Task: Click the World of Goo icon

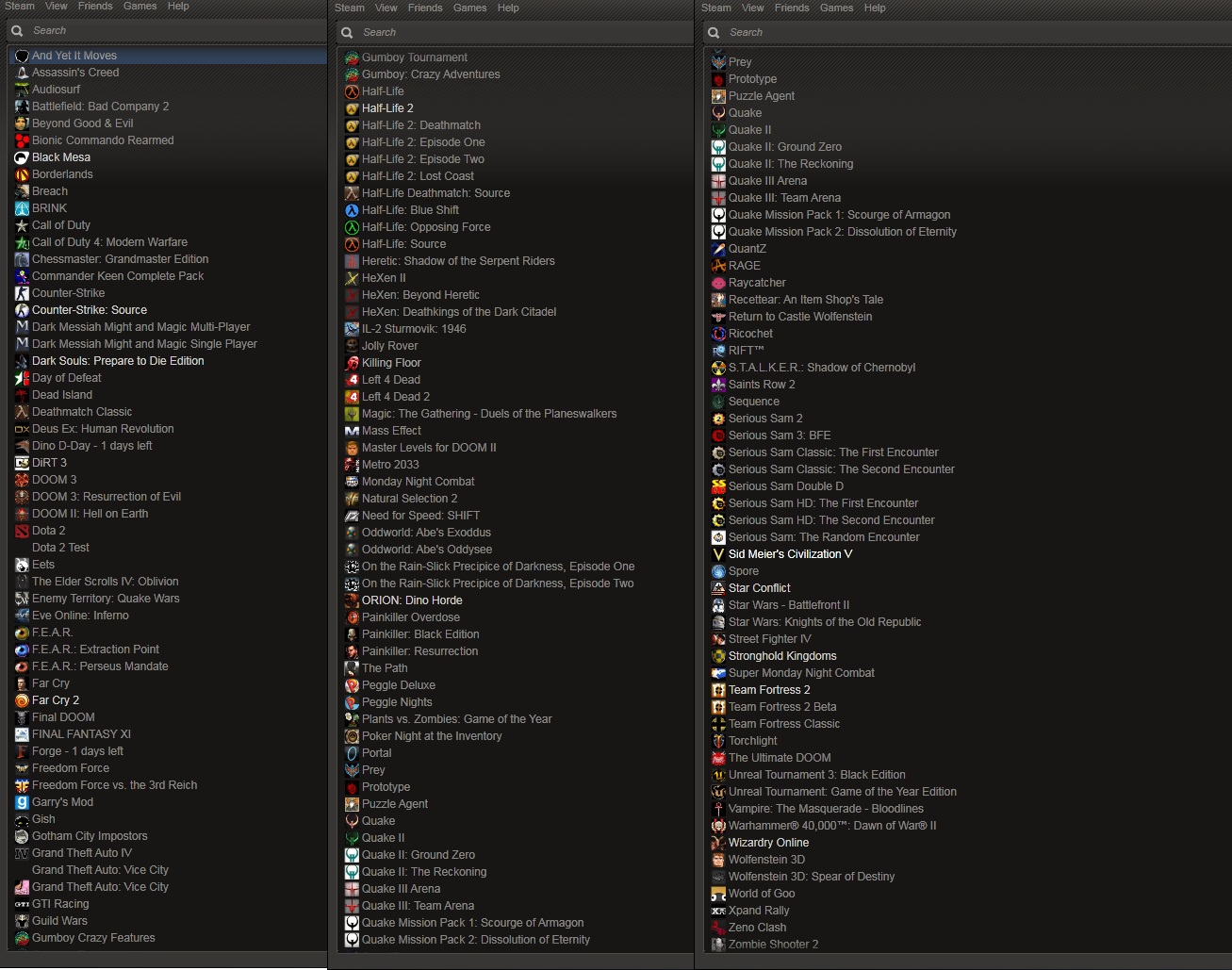Action: 718,894
